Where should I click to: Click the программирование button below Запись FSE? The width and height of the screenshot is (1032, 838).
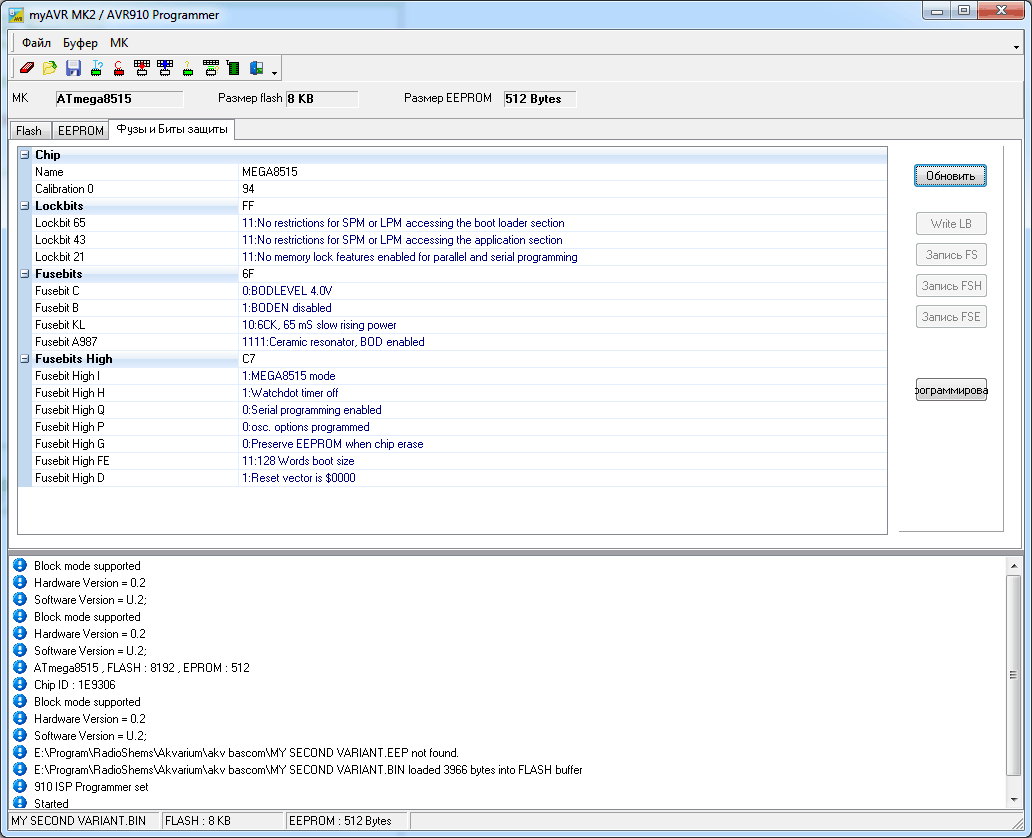951,390
